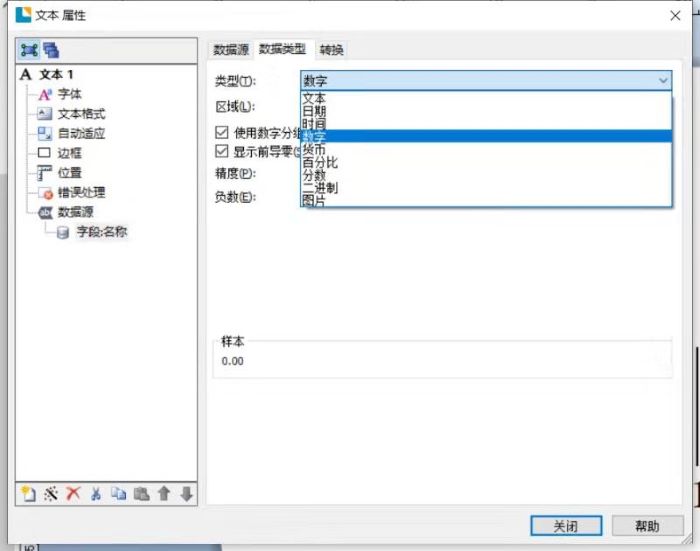Choose 图片 from the type list
The height and width of the screenshot is (551, 700).
pyautogui.click(x=486, y=200)
